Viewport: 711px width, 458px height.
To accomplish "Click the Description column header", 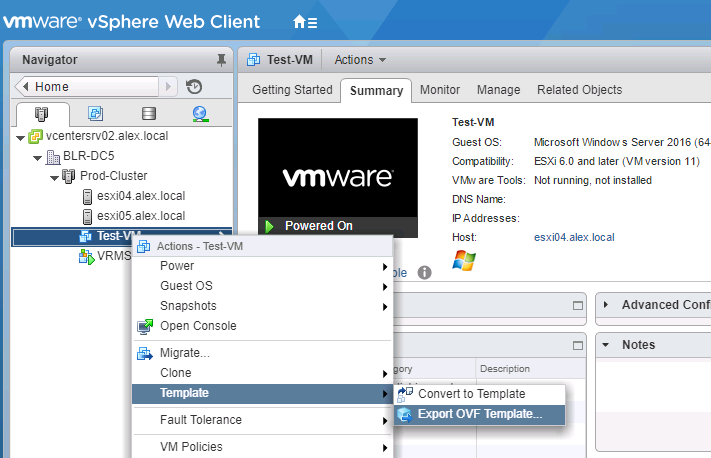I will coord(530,369).
